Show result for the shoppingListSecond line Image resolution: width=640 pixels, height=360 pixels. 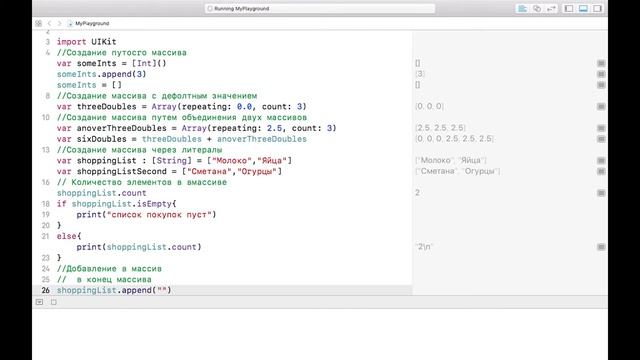601,171
